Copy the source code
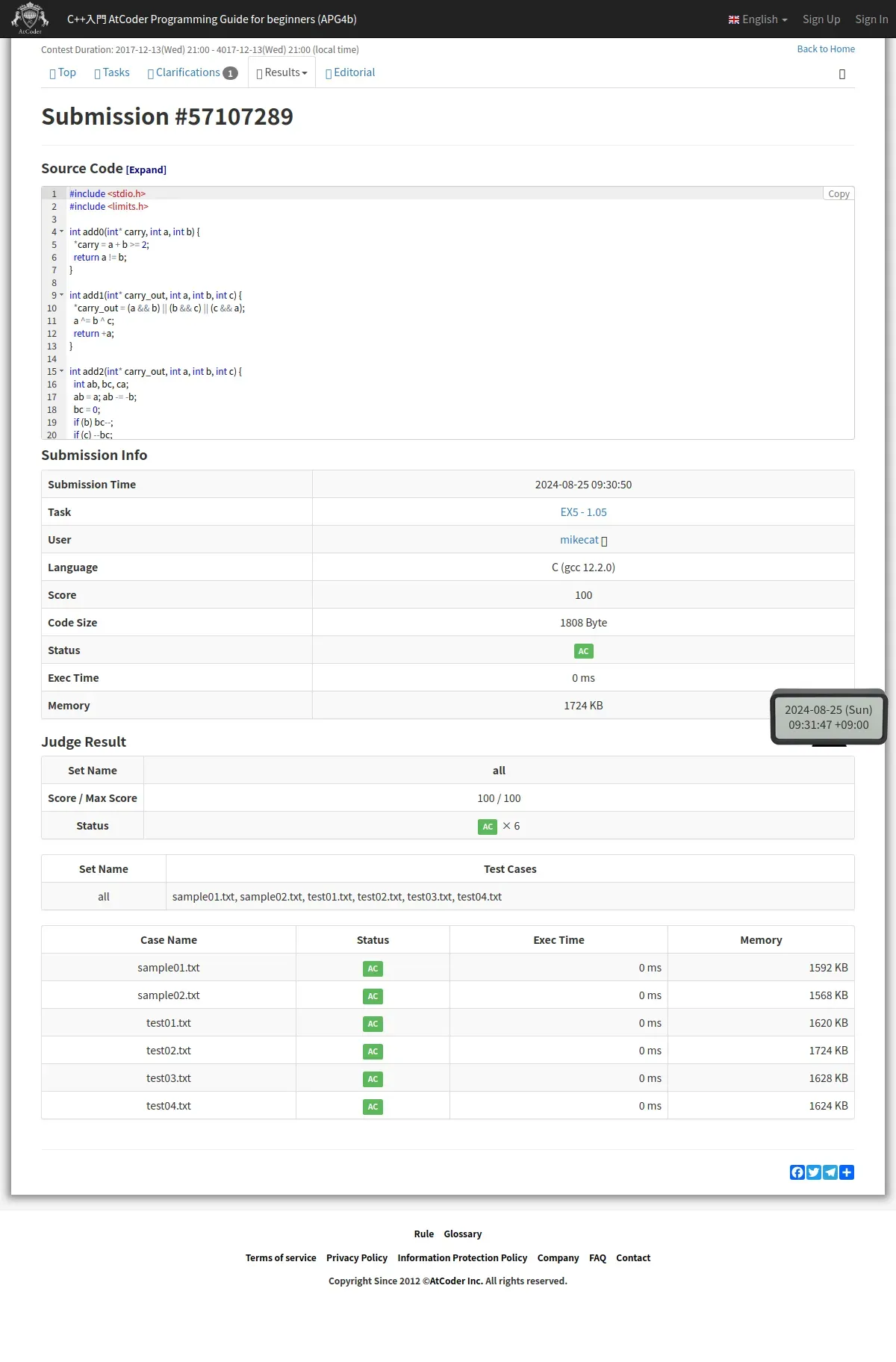This screenshot has width=896, height=1362. pyautogui.click(x=839, y=193)
